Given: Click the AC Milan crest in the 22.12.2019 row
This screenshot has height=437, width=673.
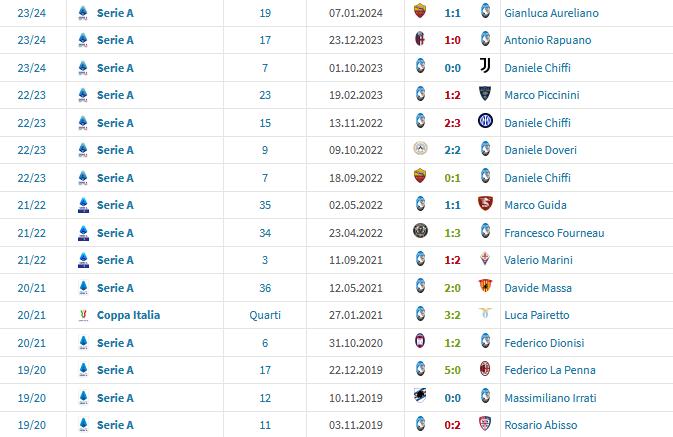Looking at the screenshot, I should (486, 369).
